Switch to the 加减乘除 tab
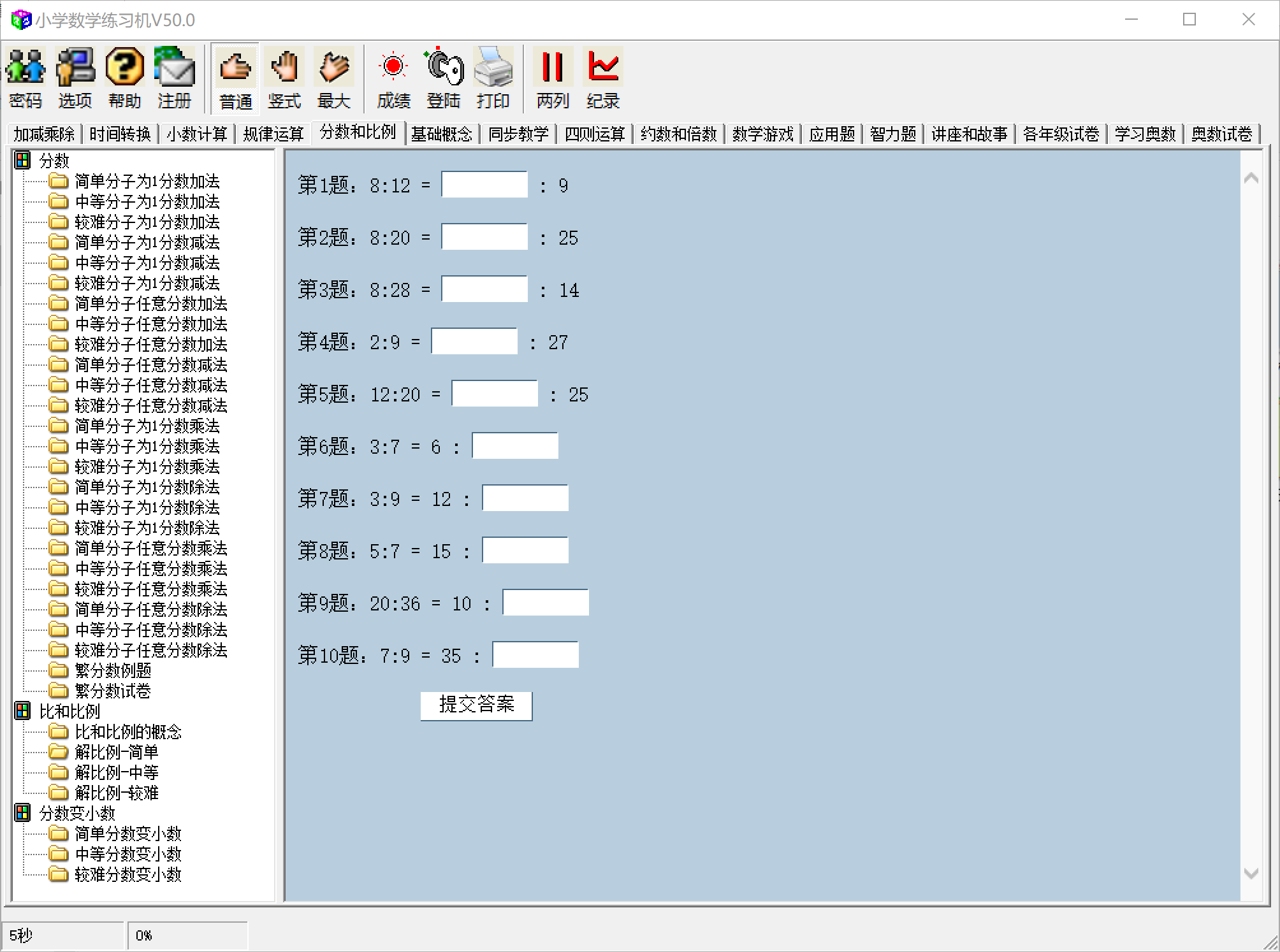Viewport: 1280px width, 952px height. [x=44, y=134]
